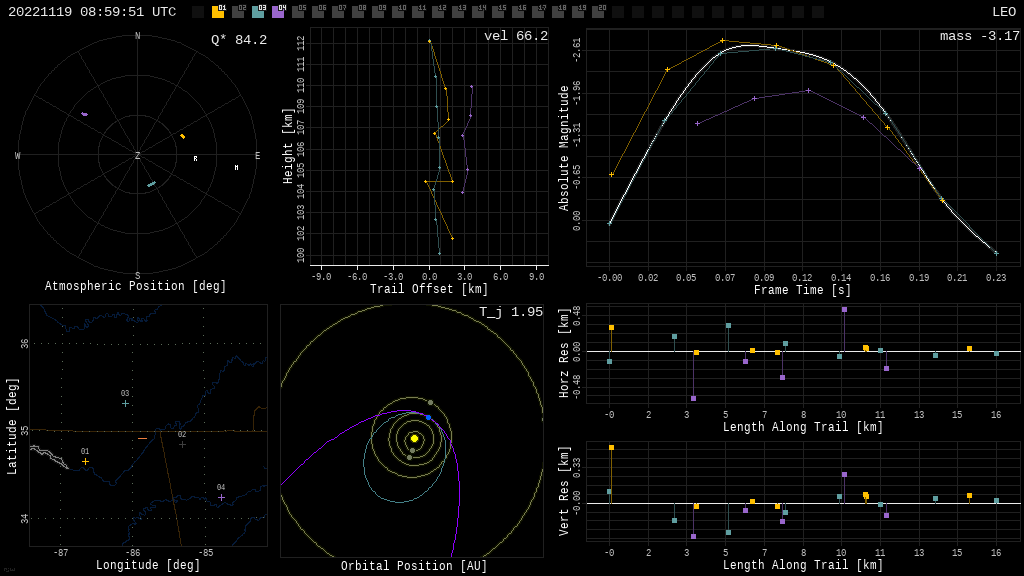Click the mass -3.17 readout
The height and width of the screenshot is (576, 1024).
tap(979, 36)
